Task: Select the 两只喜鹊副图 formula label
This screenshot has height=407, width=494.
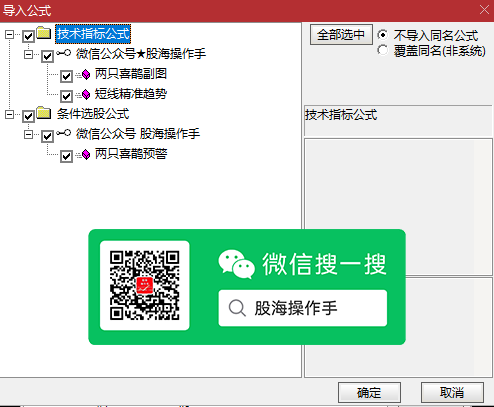Action: pos(131,74)
